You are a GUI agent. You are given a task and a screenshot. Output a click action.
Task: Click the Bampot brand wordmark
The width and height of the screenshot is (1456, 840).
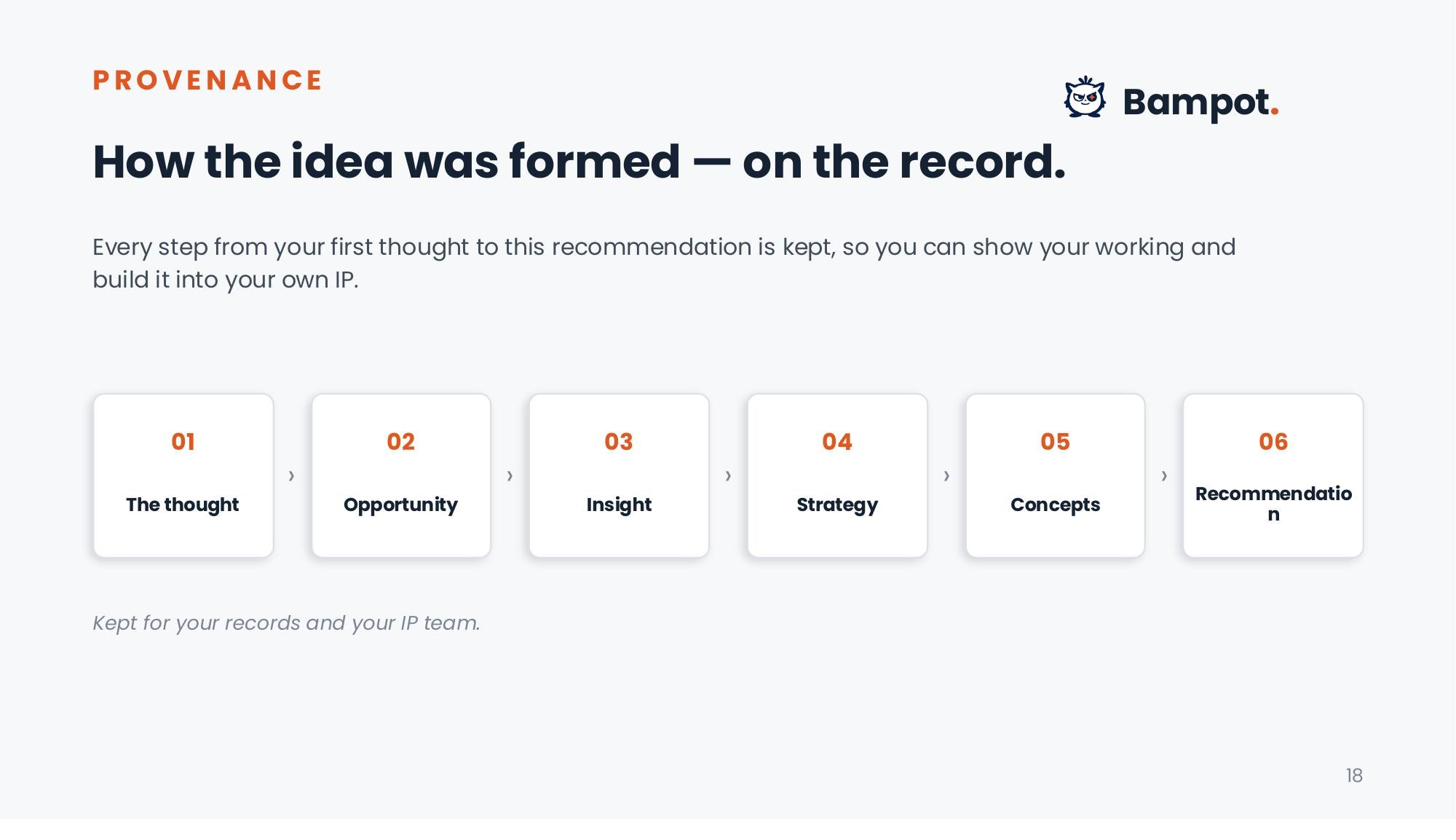[x=1200, y=102]
